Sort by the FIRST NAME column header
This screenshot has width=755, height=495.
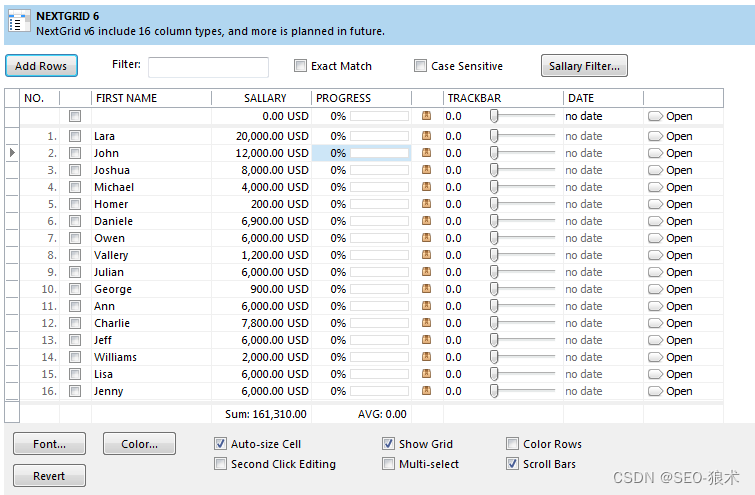[x=151, y=98]
